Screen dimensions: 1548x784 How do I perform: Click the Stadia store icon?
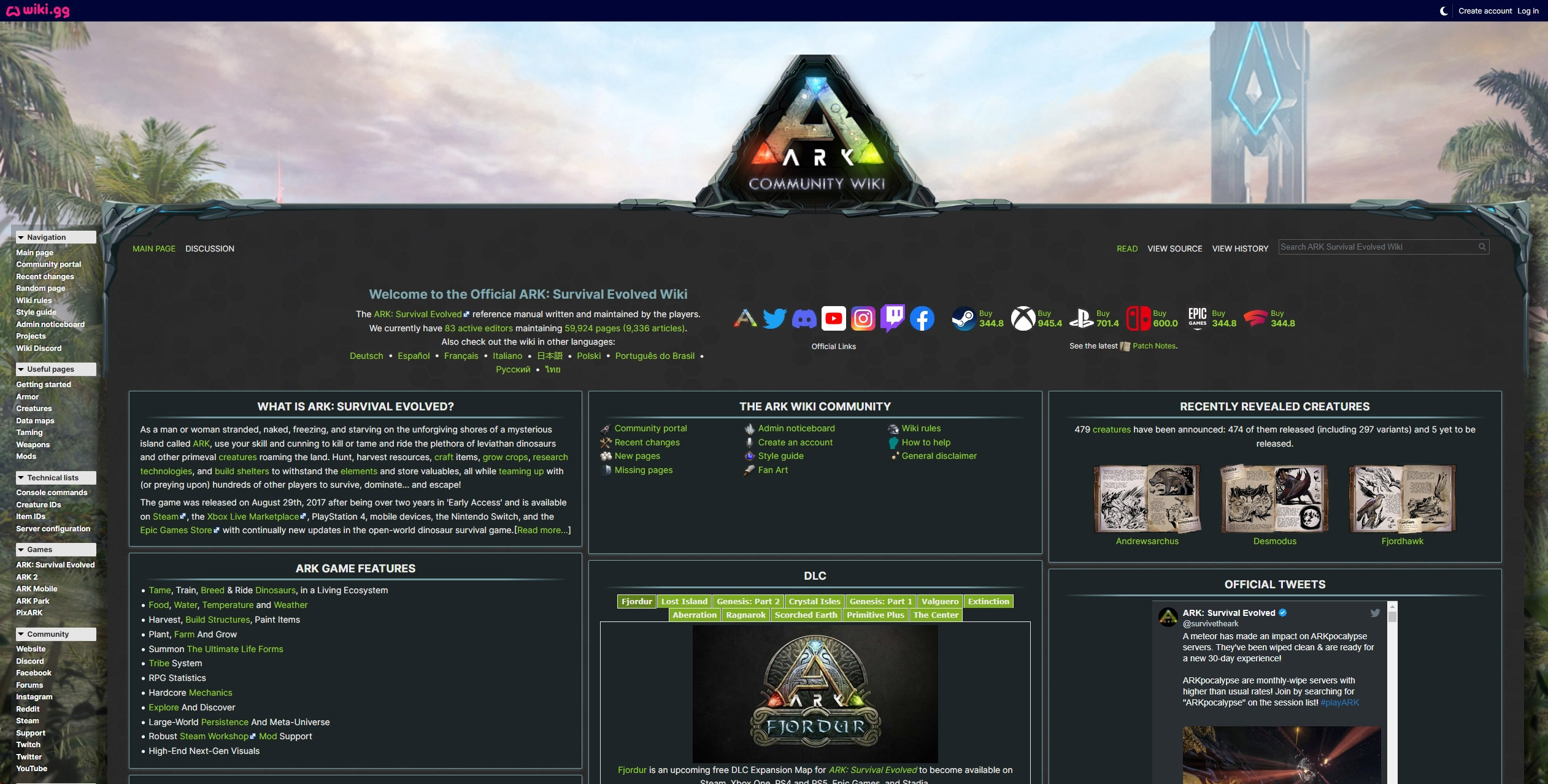point(1255,318)
